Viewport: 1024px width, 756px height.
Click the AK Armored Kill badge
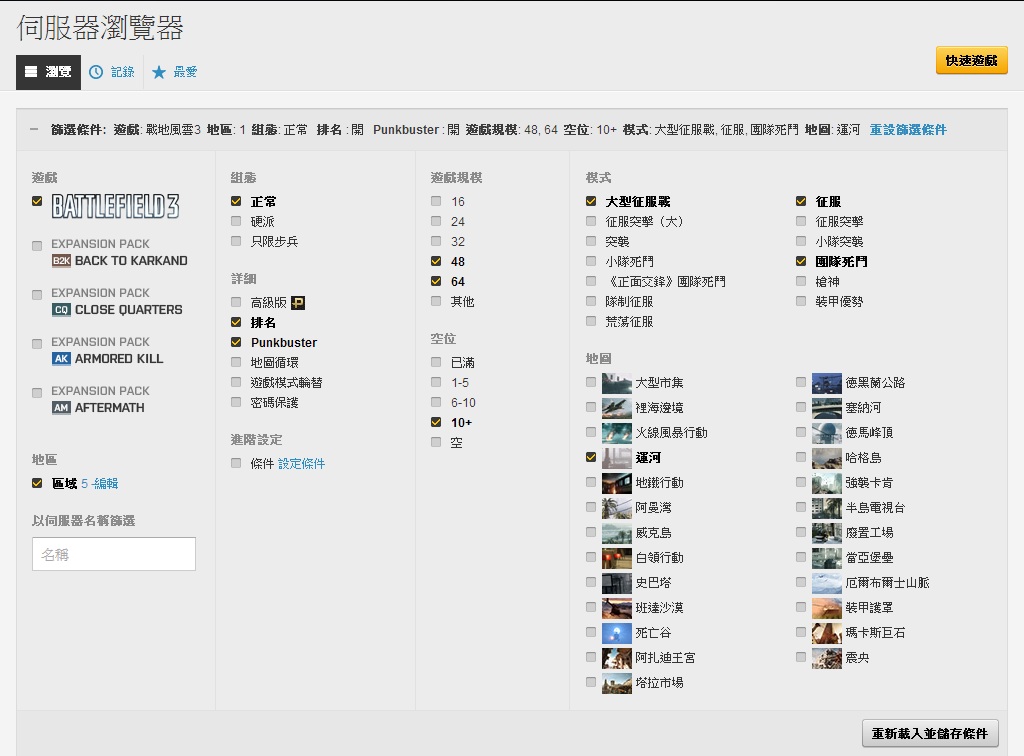pyautogui.click(x=61, y=359)
